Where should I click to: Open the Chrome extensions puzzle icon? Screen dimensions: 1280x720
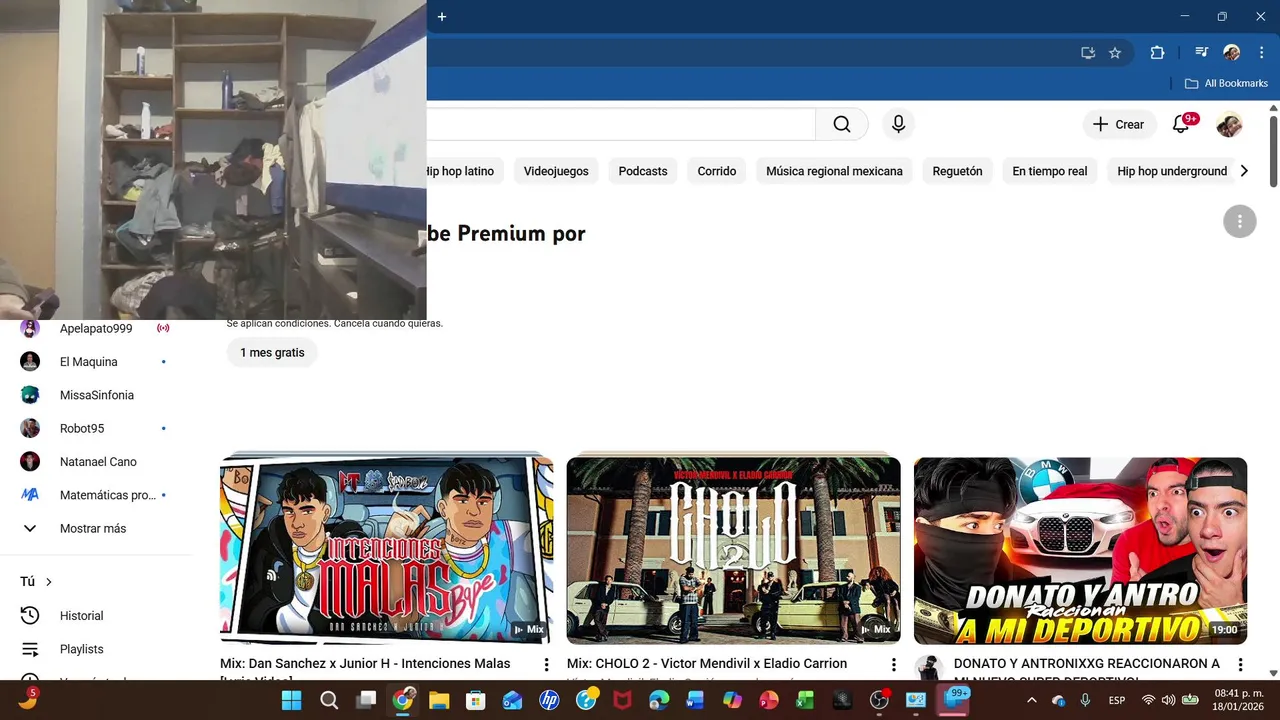tap(1157, 53)
